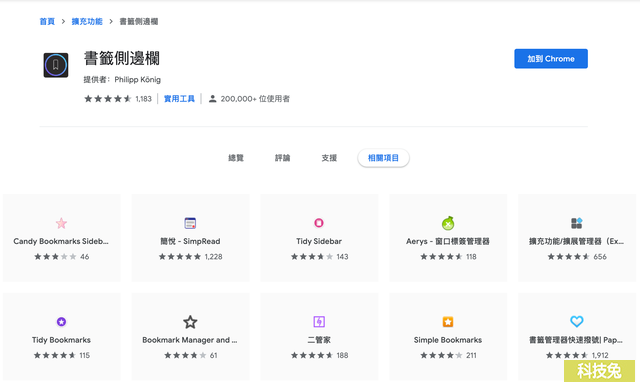Select the 相關項目 tab
This screenshot has height=387, width=640.
383,158
